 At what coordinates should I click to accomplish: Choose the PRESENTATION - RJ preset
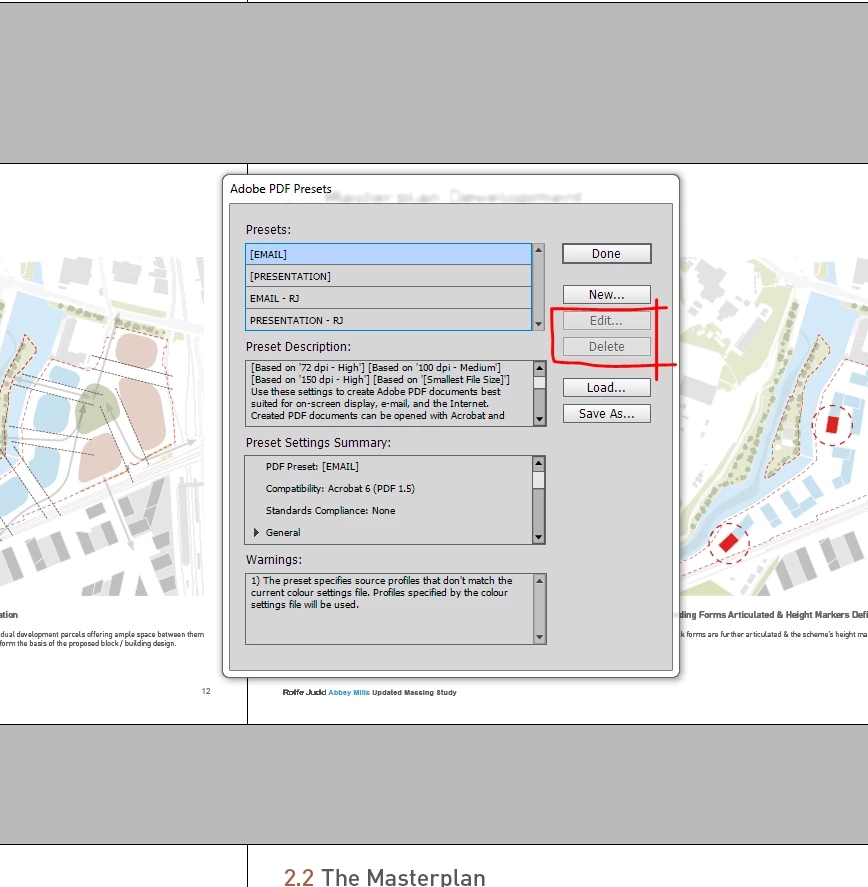[x=388, y=320]
